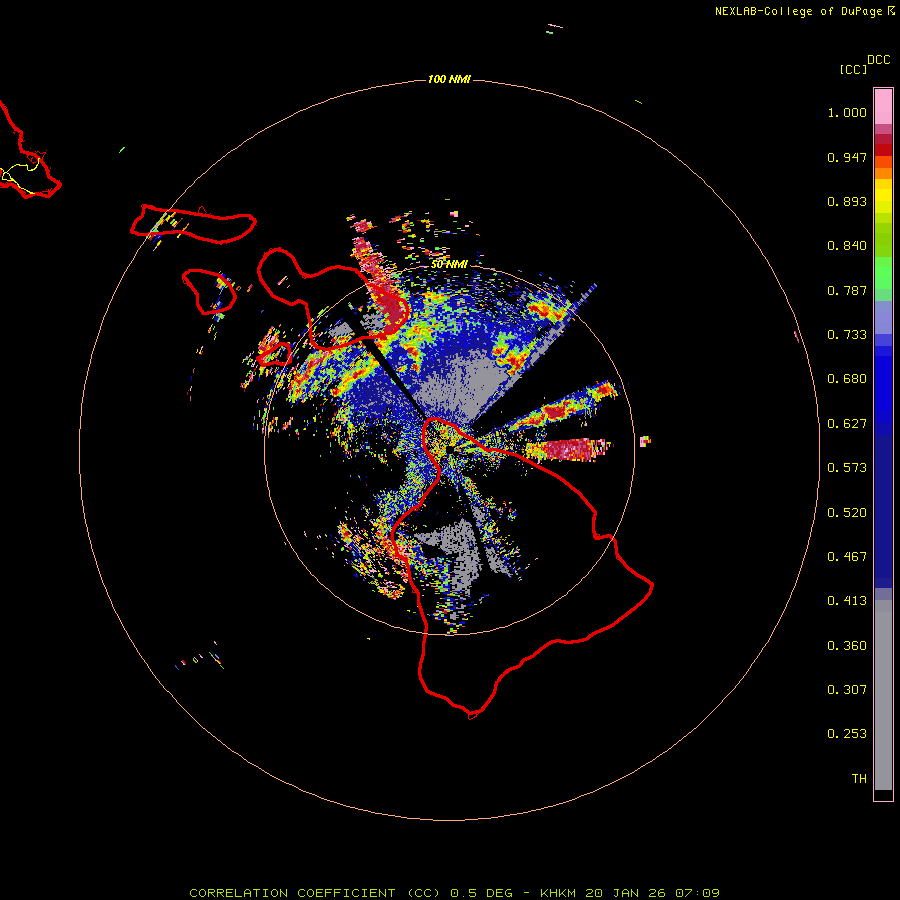Pick the lavender color bar segment
This screenshot has height=900, width=900.
[883, 317]
